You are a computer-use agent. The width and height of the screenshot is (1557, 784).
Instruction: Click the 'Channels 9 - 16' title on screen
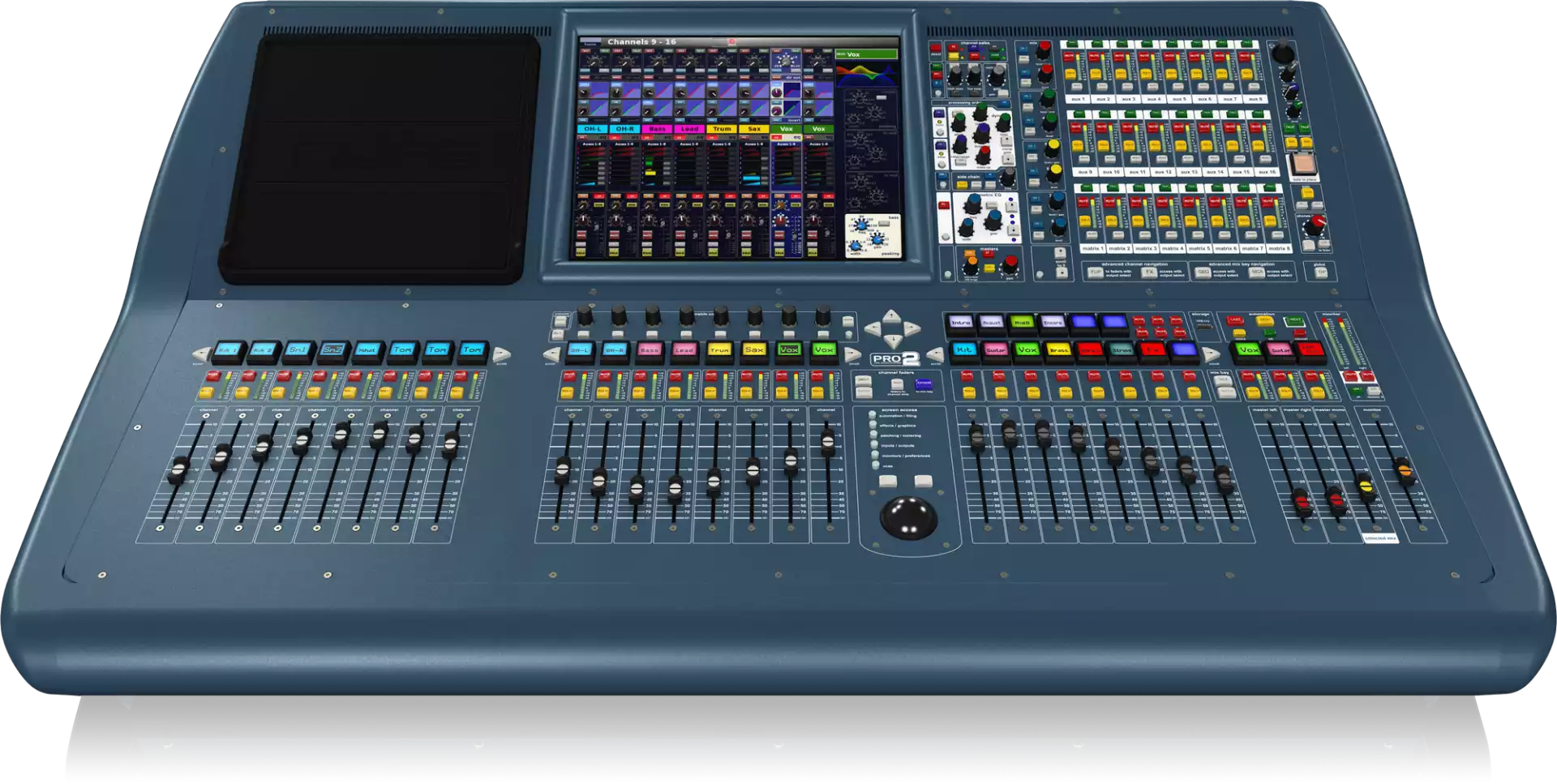pos(641,42)
